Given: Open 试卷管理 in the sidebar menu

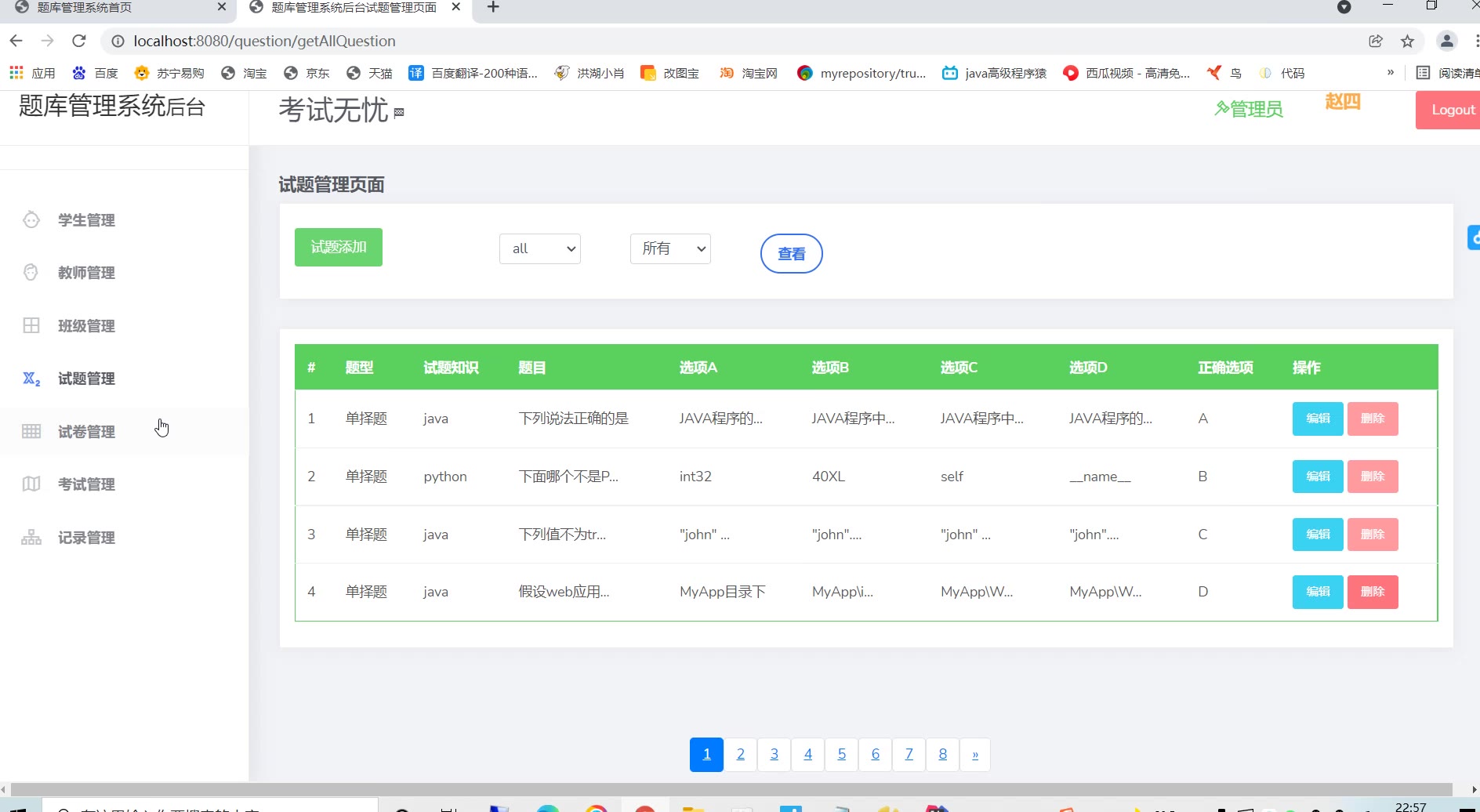Looking at the screenshot, I should click(x=86, y=432).
